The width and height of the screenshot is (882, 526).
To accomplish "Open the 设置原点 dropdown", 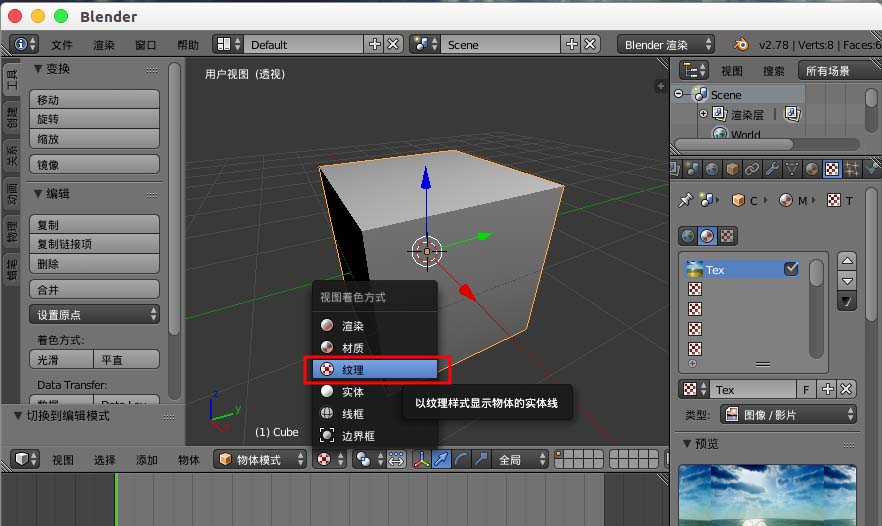I will pyautogui.click(x=94, y=314).
